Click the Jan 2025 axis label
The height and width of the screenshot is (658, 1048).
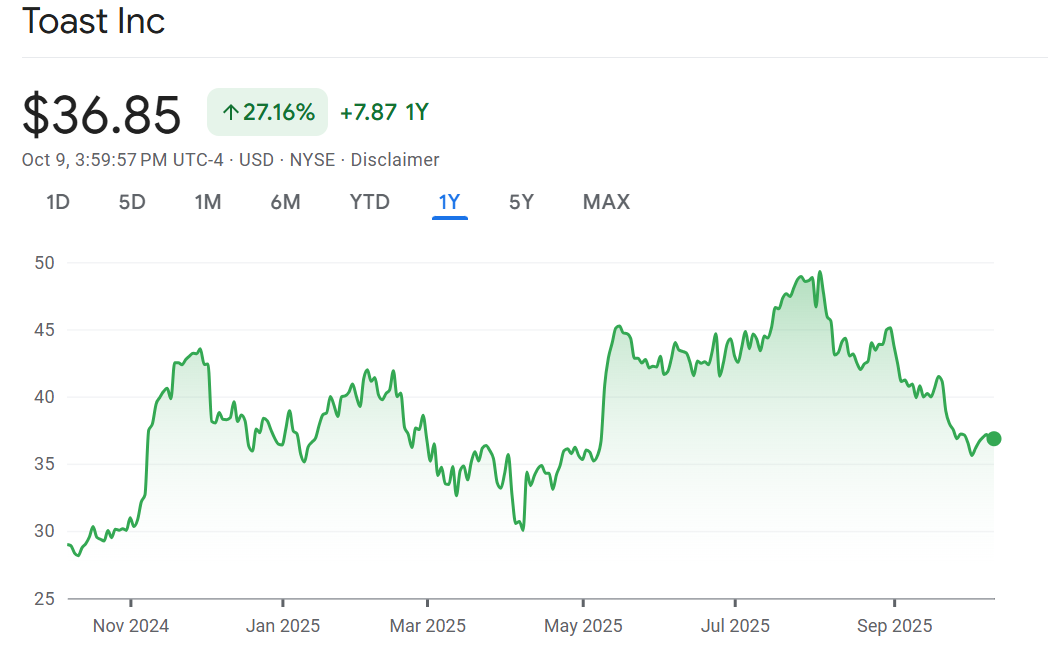pyautogui.click(x=283, y=626)
